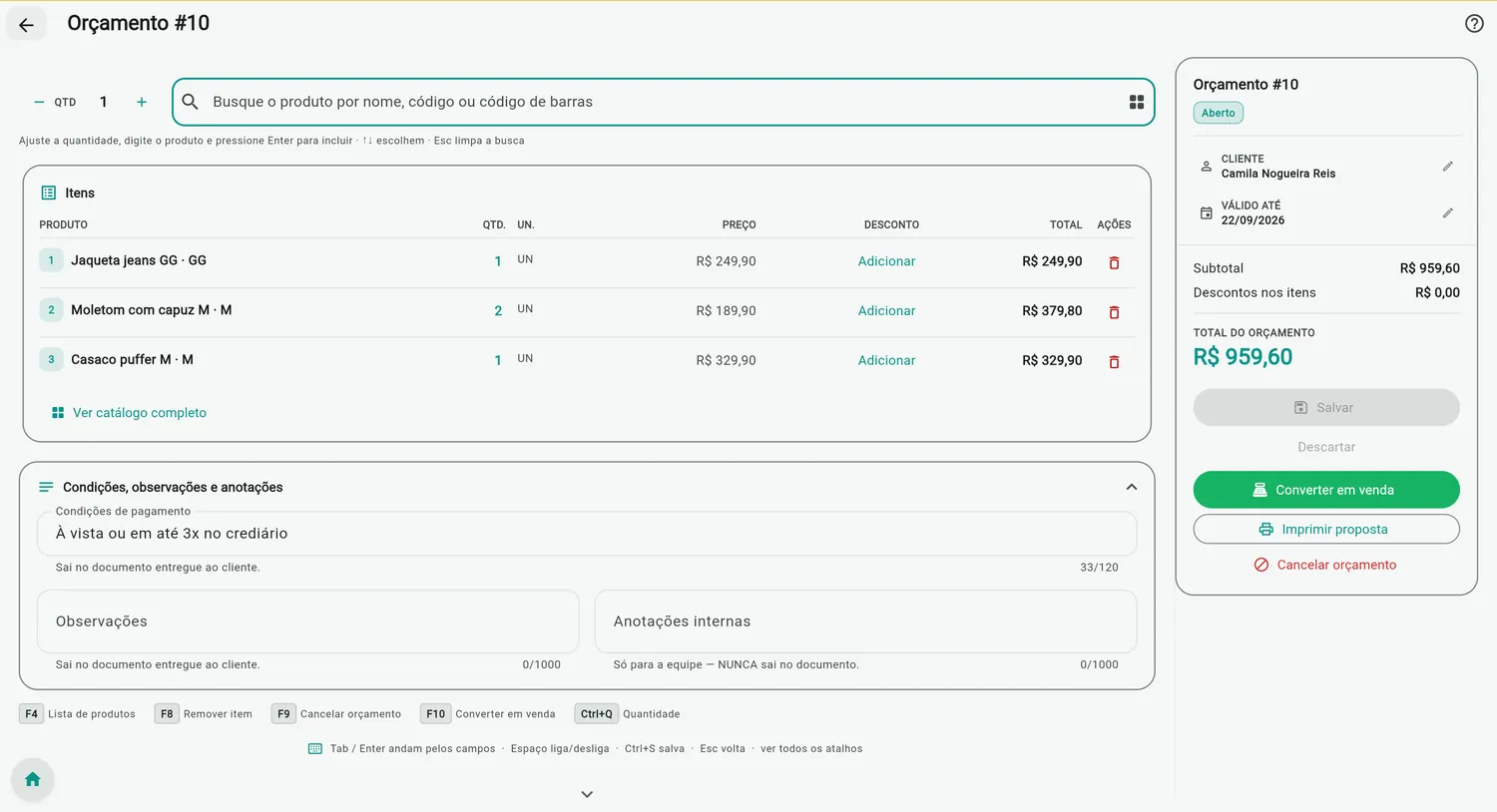Delete Jaqueta jeans GG item

click(x=1114, y=262)
